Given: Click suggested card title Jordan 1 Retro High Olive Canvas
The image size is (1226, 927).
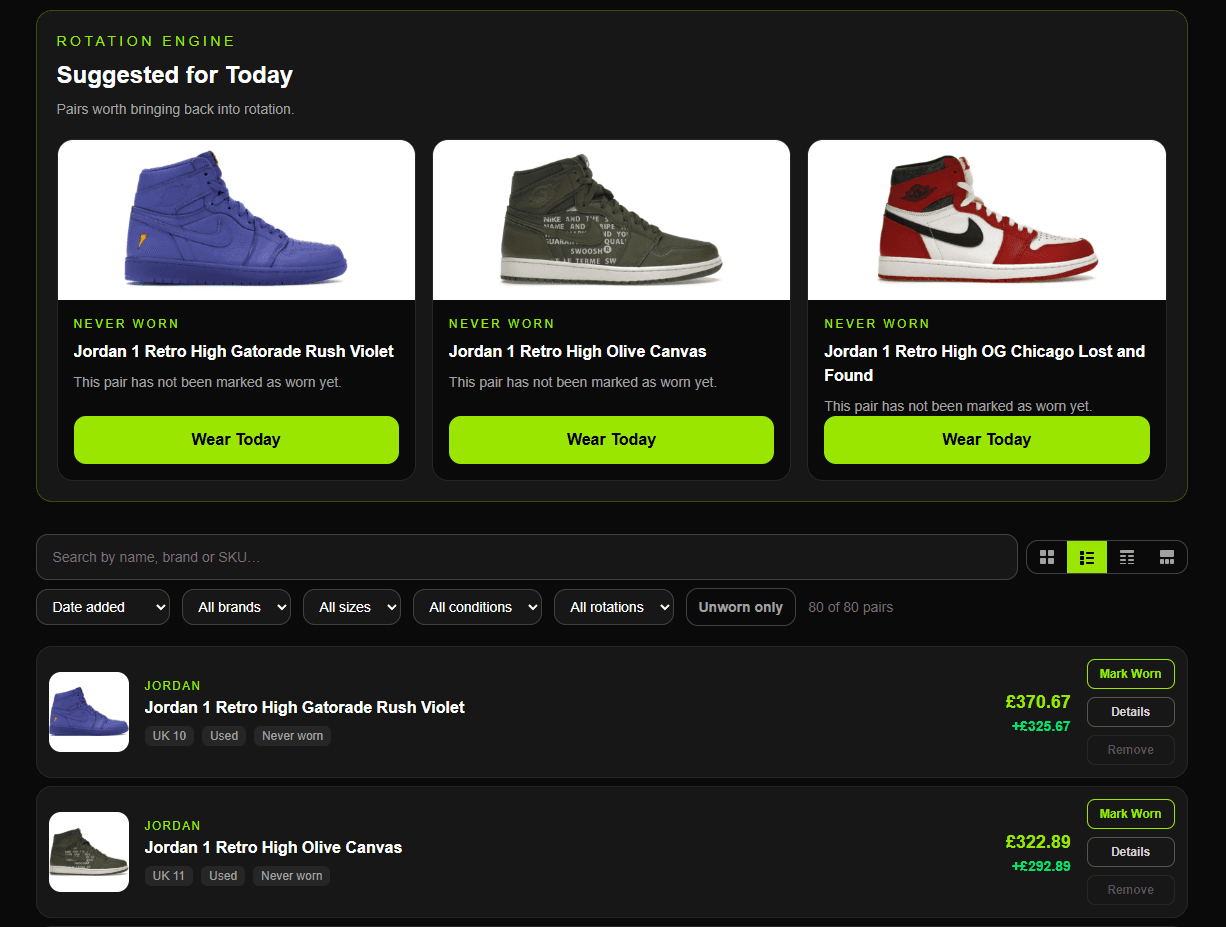Looking at the screenshot, I should coord(578,352).
